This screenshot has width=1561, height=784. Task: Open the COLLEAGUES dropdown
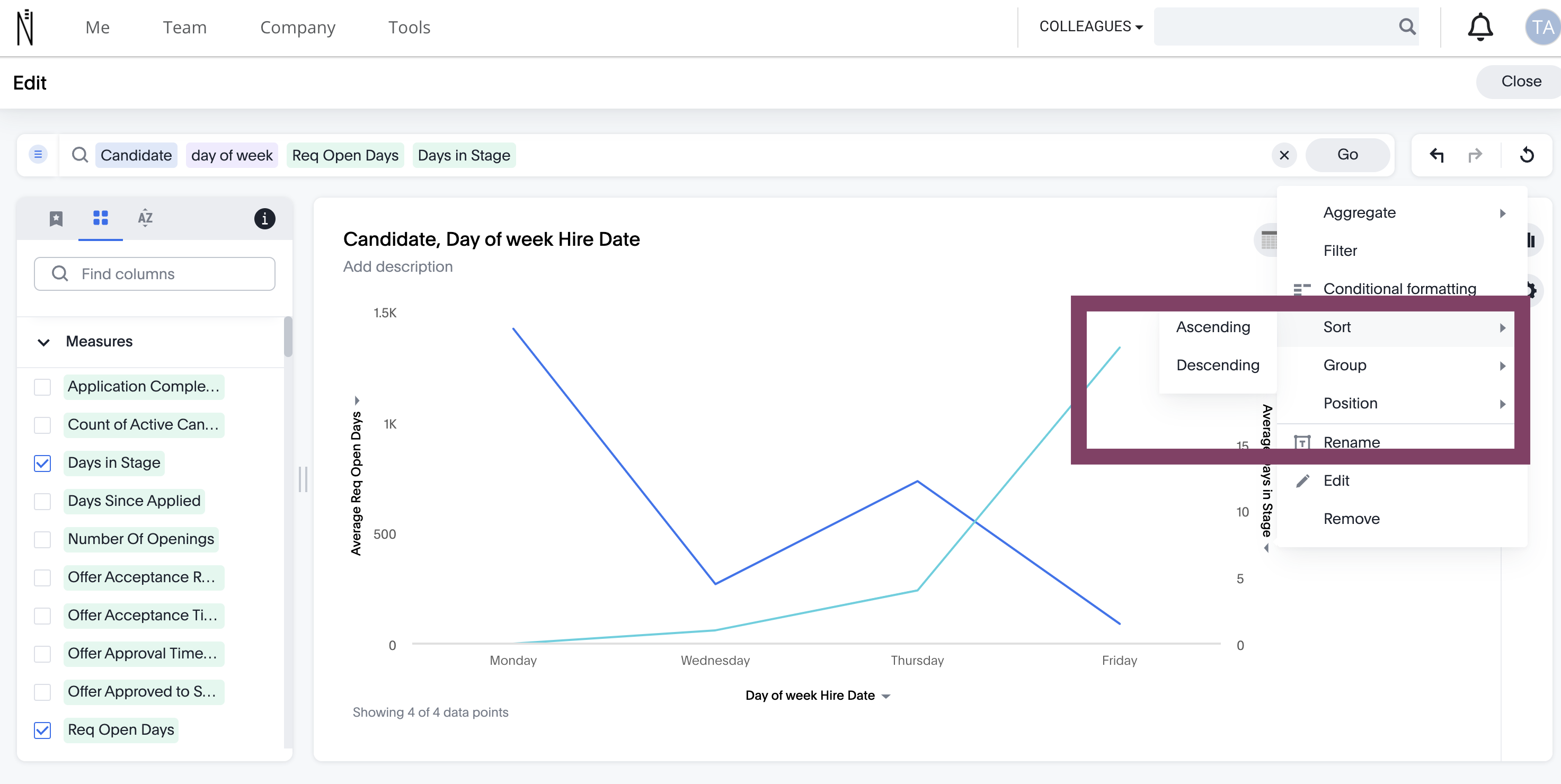(1091, 26)
